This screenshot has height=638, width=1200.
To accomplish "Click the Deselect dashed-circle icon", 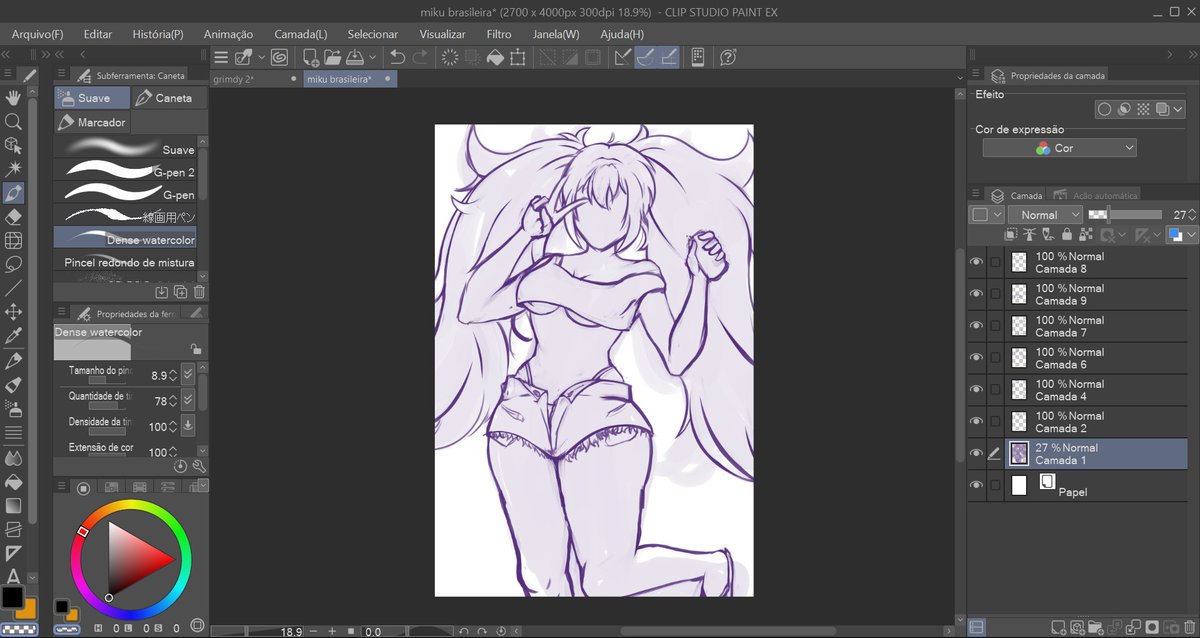I will pyautogui.click(x=451, y=58).
